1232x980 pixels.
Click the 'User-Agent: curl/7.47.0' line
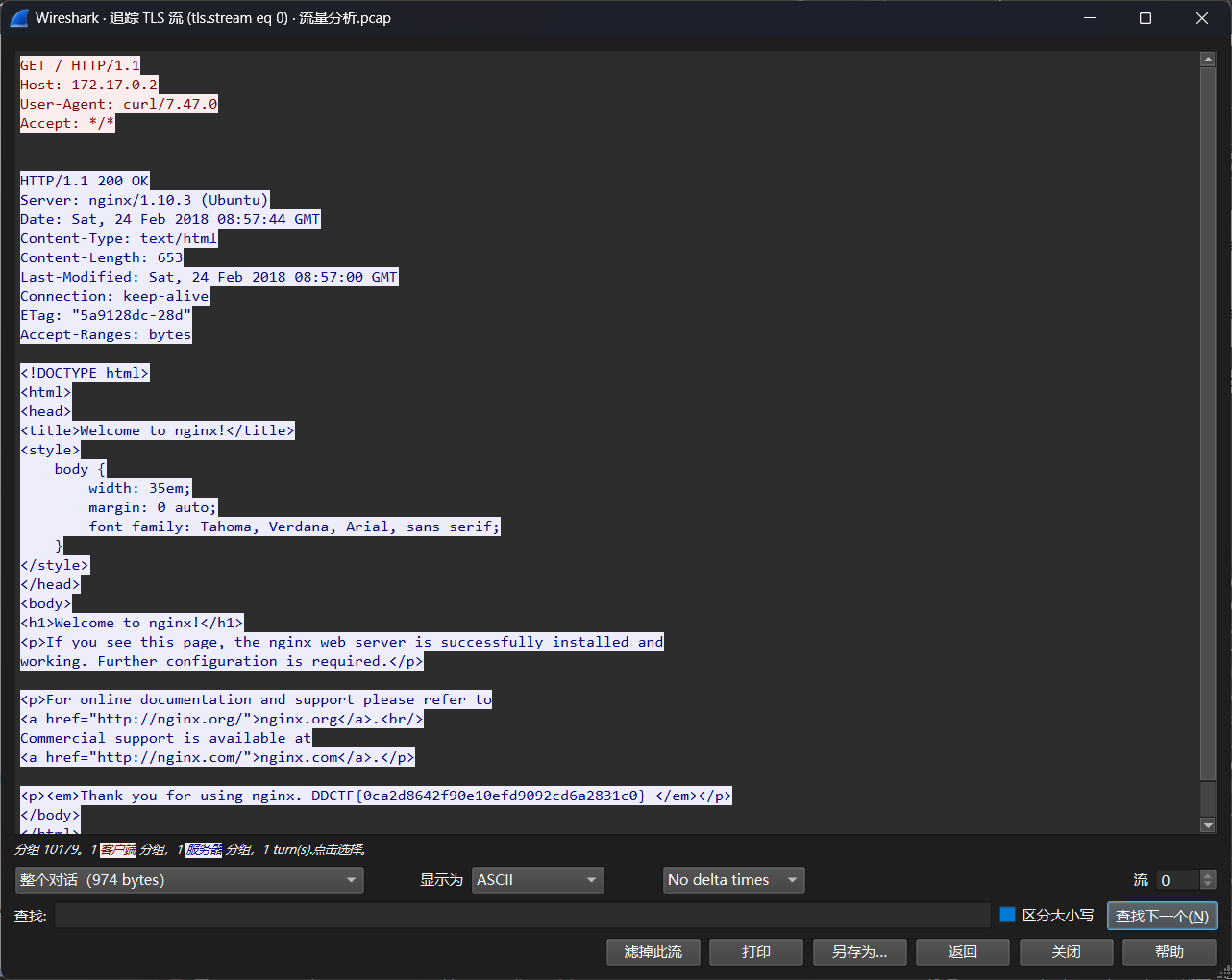[119, 104]
